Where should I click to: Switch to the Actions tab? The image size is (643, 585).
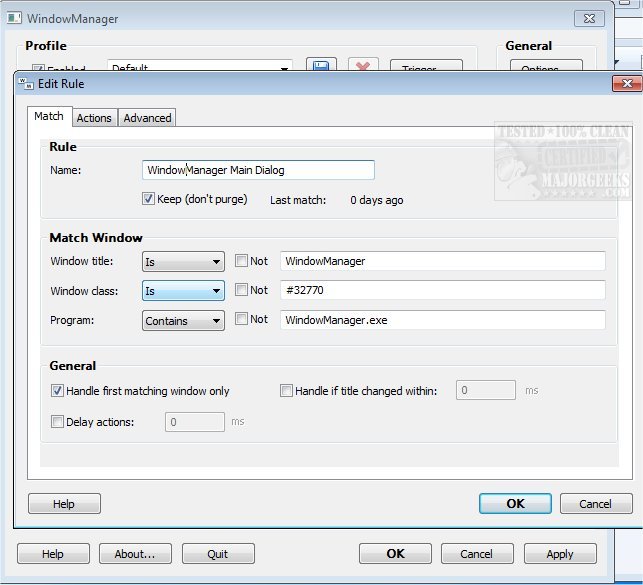coord(94,118)
